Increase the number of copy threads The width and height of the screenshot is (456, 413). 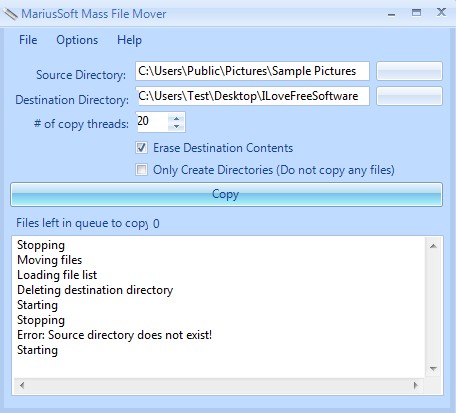(176, 118)
